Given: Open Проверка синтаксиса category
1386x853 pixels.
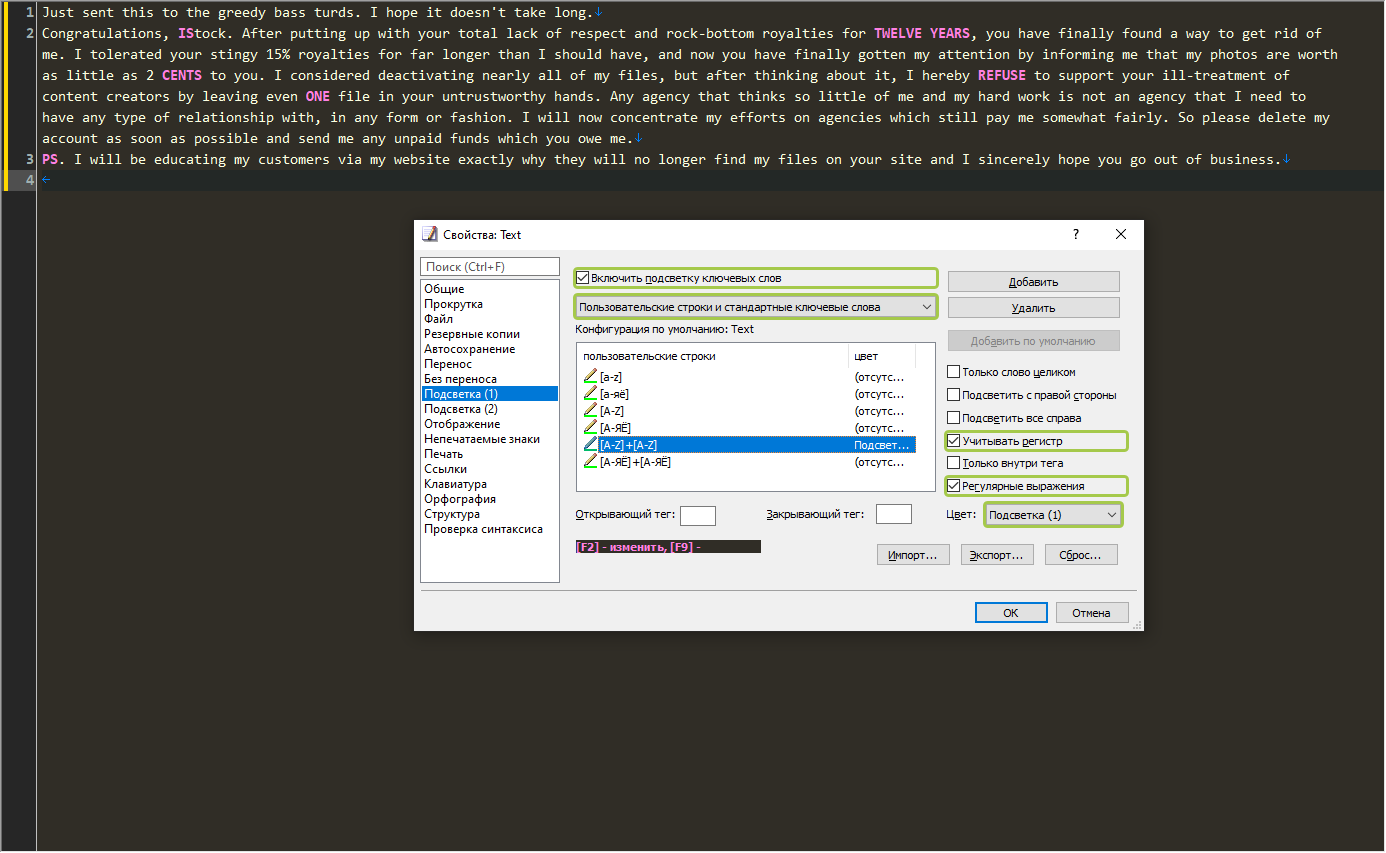Looking at the screenshot, I should click(x=489, y=529).
